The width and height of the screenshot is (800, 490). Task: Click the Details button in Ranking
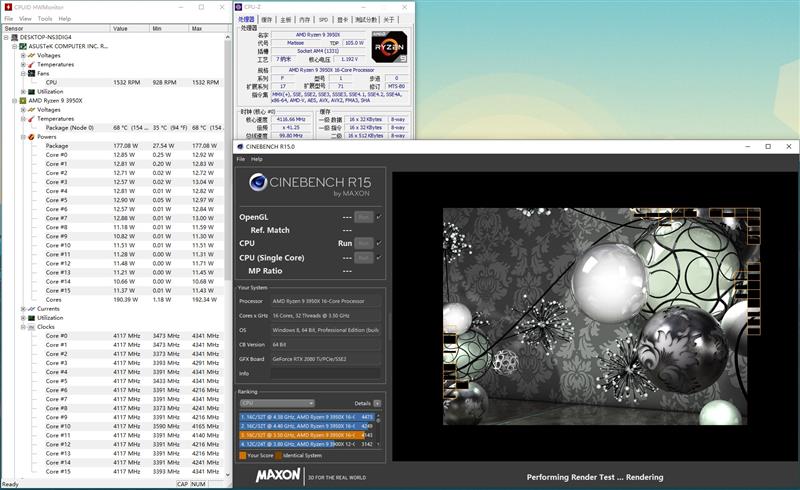[x=377, y=403]
